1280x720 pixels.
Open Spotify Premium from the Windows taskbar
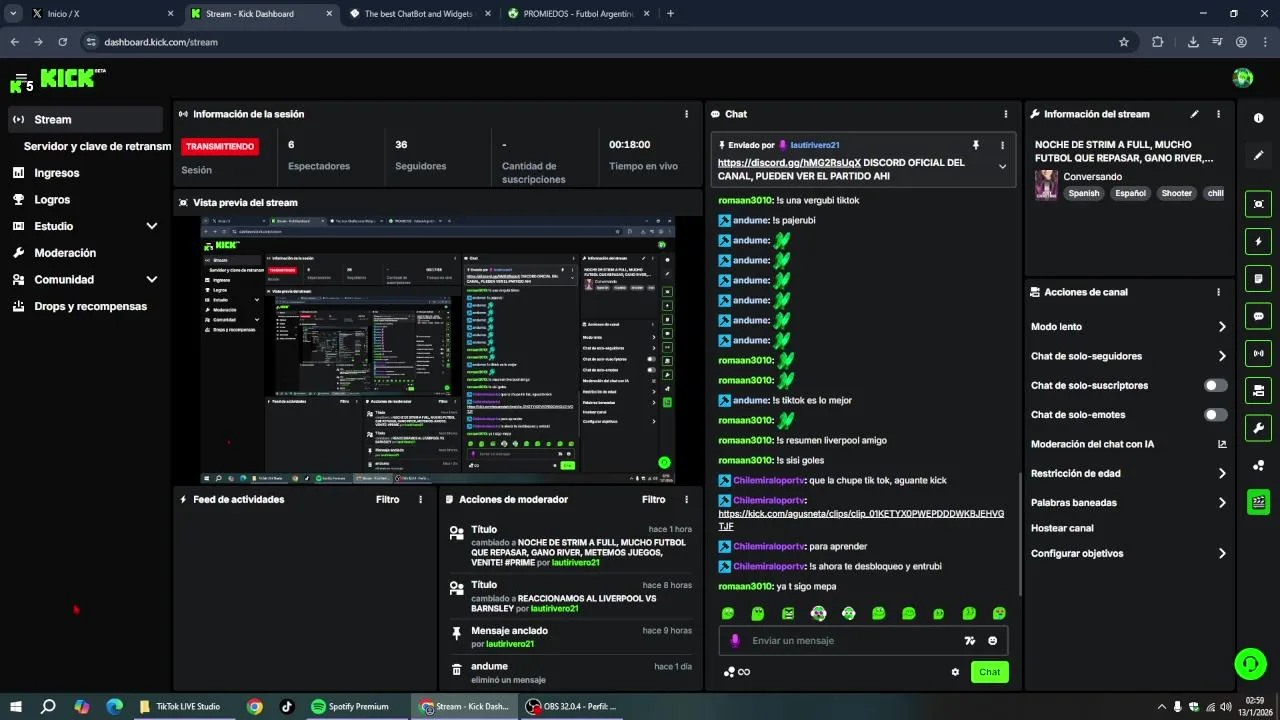(349, 706)
